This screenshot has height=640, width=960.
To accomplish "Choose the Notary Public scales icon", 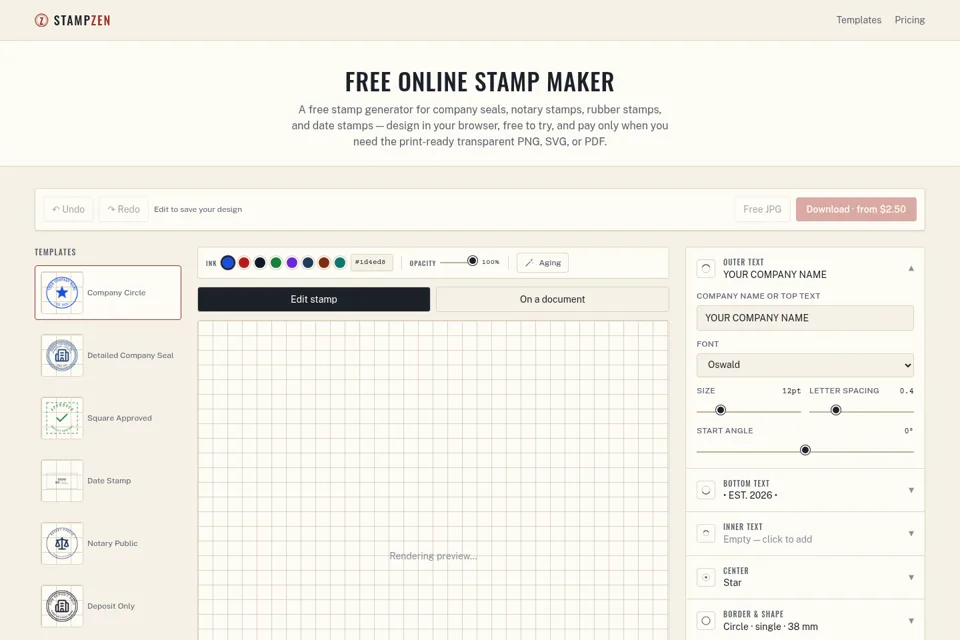I will [62, 543].
